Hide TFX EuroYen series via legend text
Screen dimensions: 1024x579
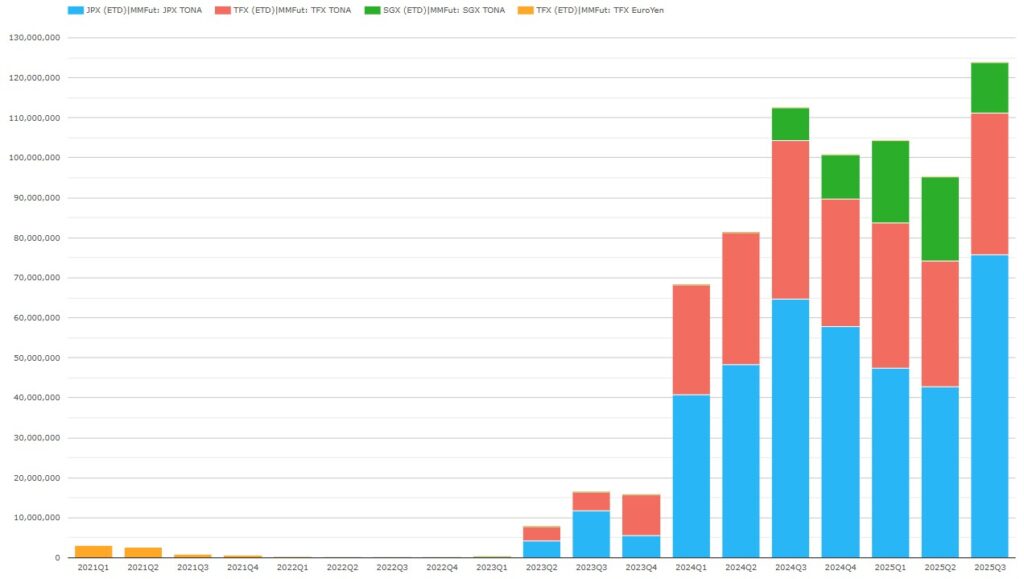point(600,10)
